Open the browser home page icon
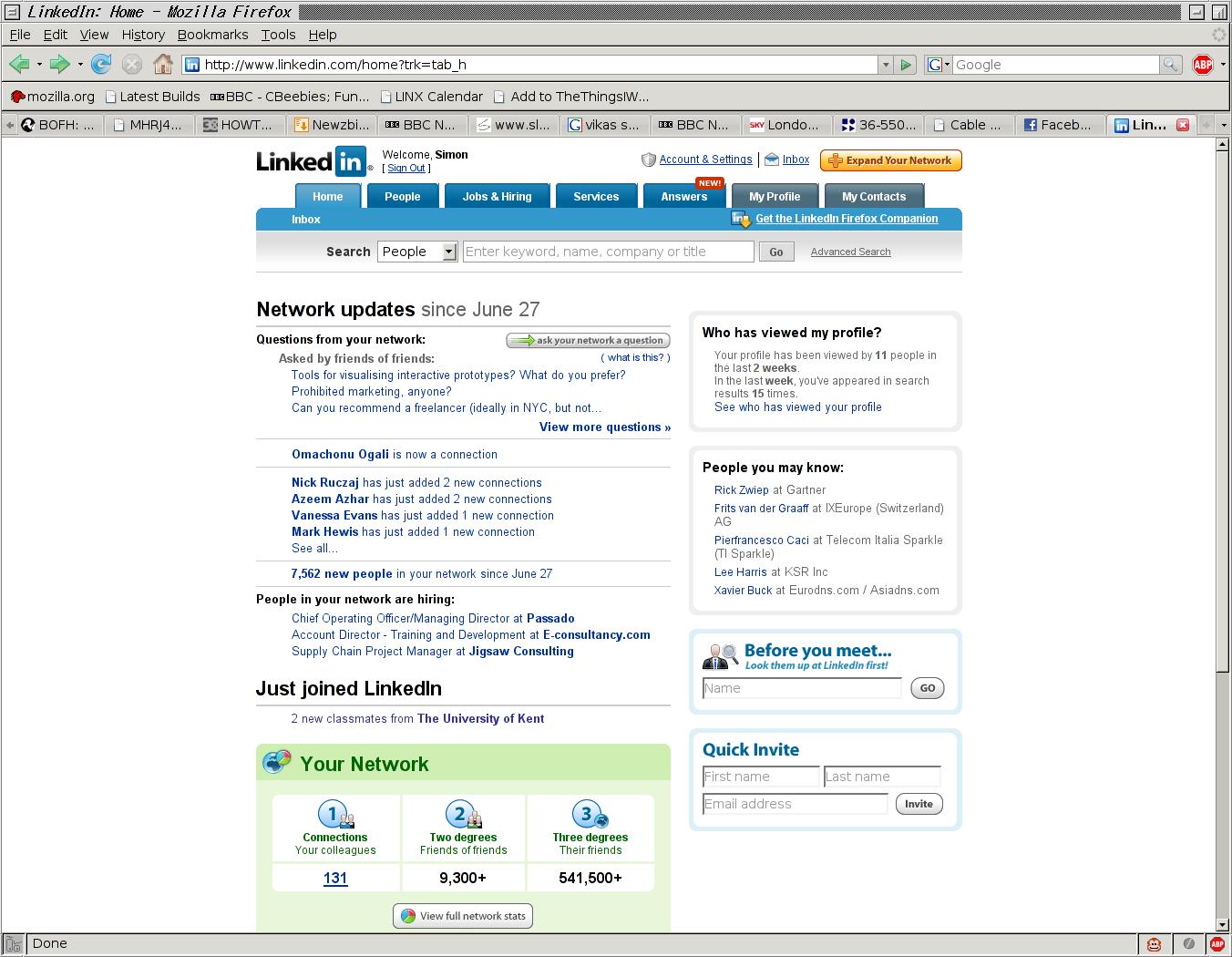 click(x=163, y=64)
